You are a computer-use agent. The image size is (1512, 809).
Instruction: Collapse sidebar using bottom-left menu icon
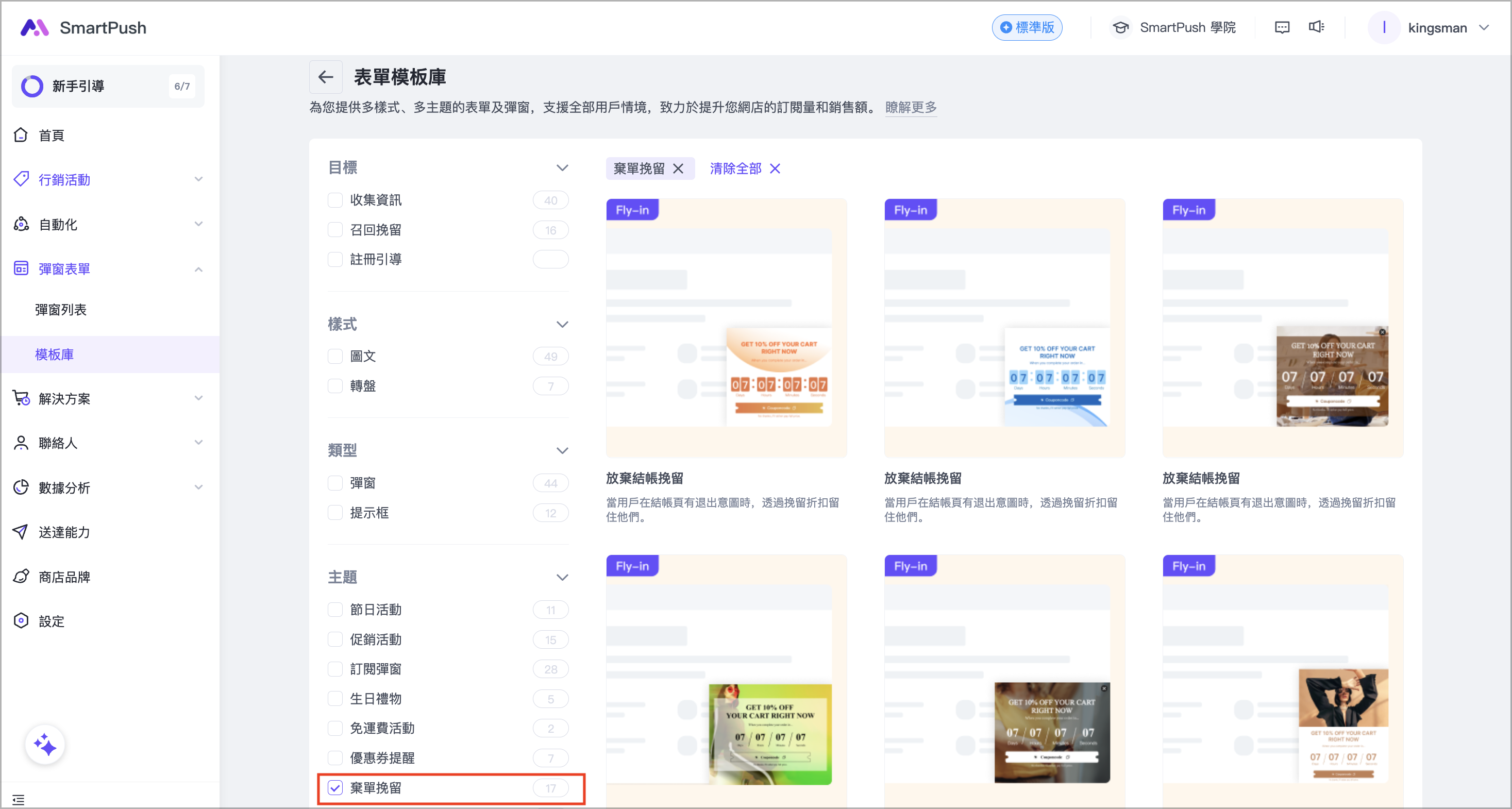tap(18, 800)
